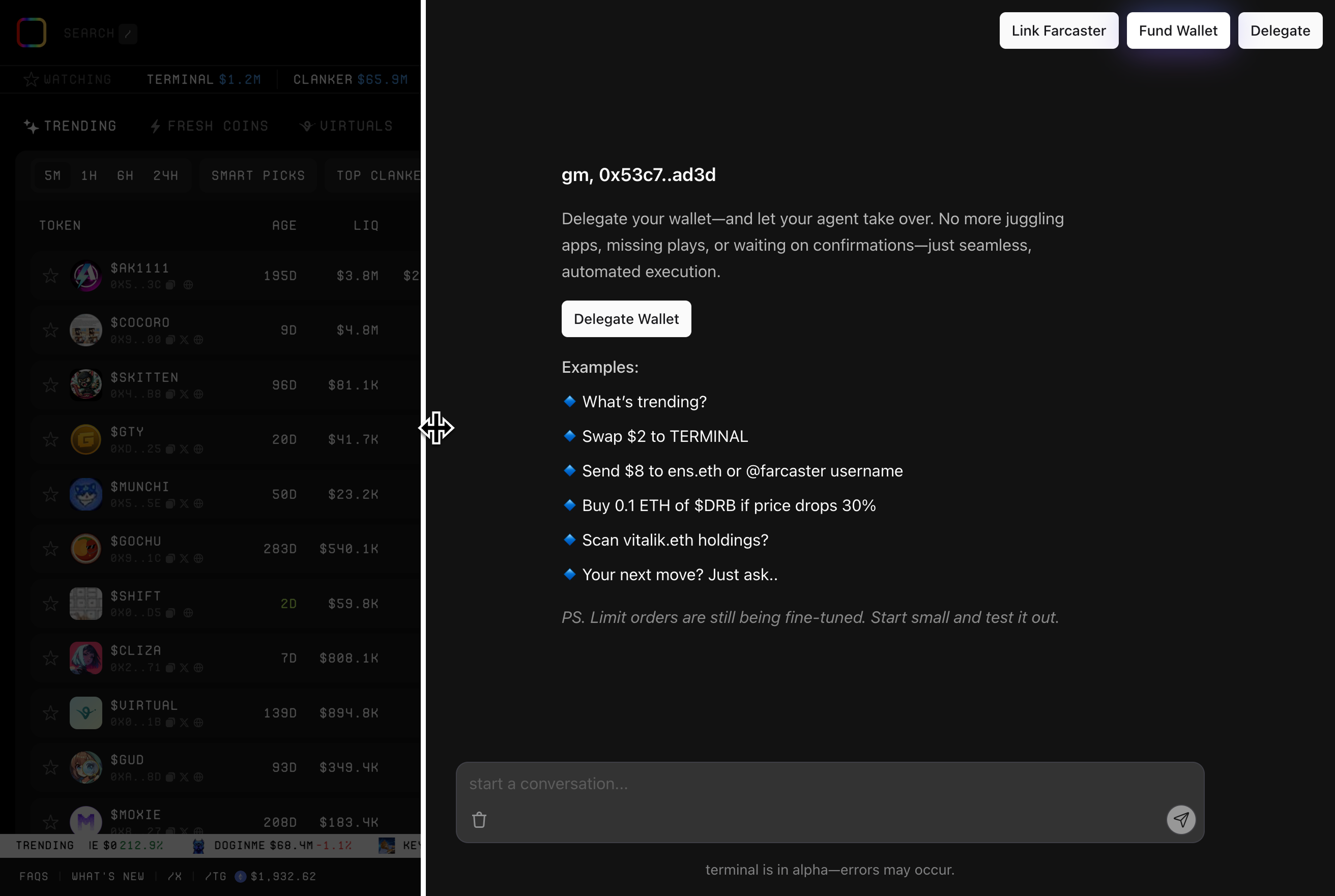Viewport: 1335px width, 896px height.
Task: Click the $GUD token avatar
Action: [86, 767]
